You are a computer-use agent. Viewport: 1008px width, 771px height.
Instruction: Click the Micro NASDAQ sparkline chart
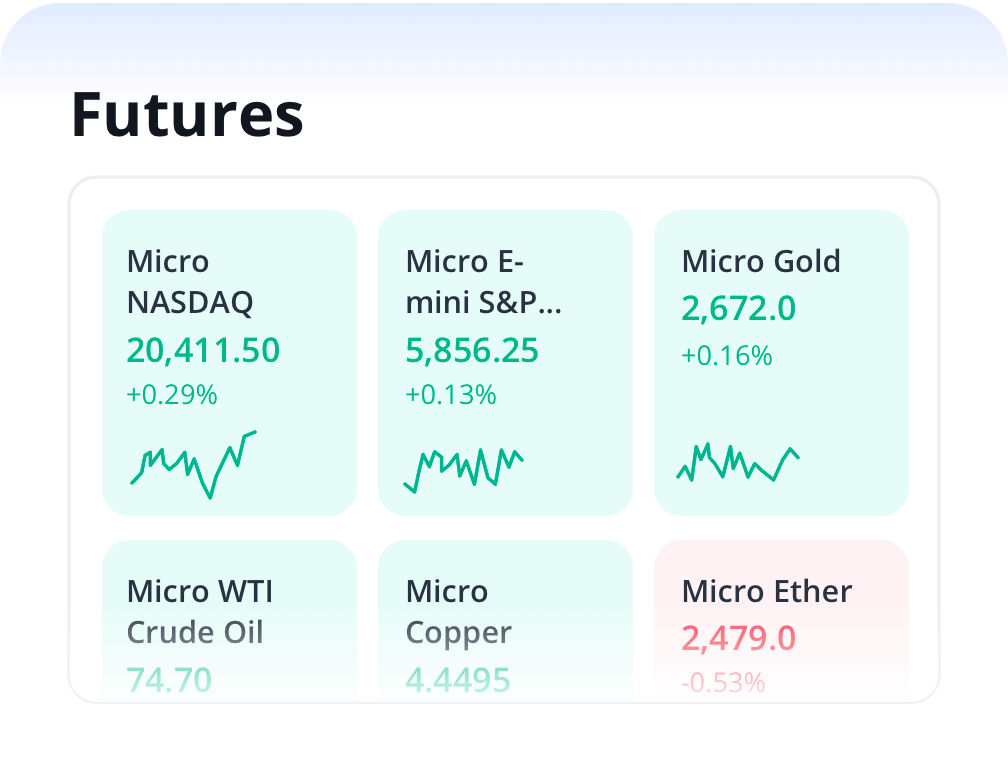194,464
